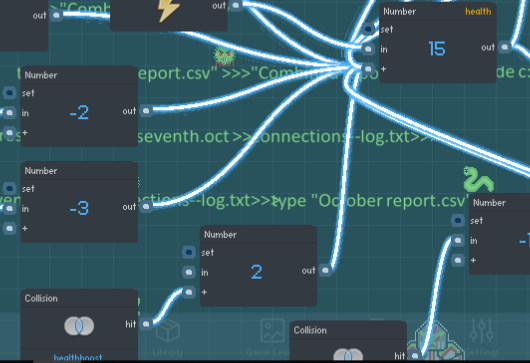This screenshot has height=363, width=530.
Task: Edit the Number value -2
Action: 79,113
